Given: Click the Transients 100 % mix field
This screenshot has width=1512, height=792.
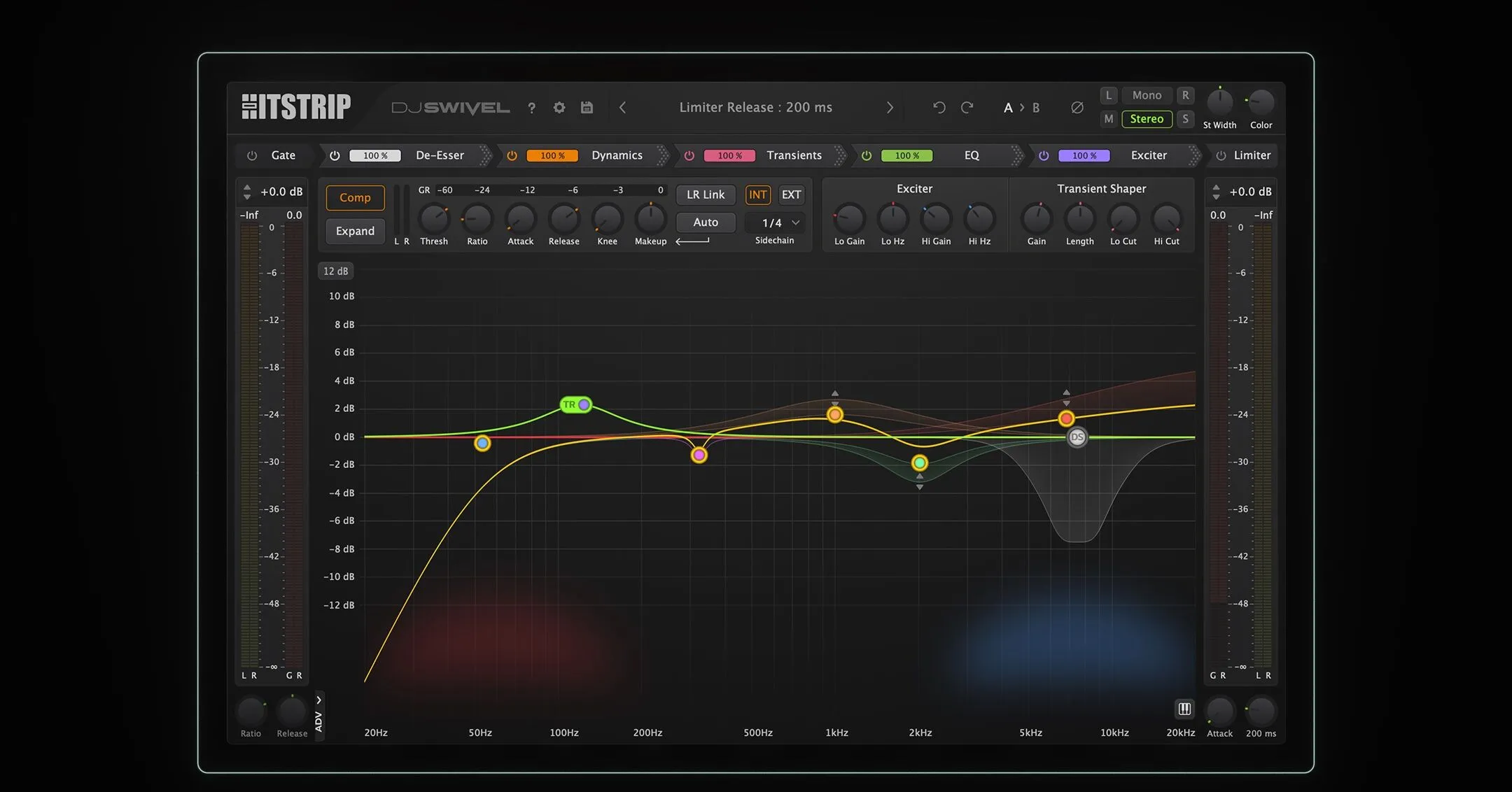Looking at the screenshot, I should pos(729,155).
